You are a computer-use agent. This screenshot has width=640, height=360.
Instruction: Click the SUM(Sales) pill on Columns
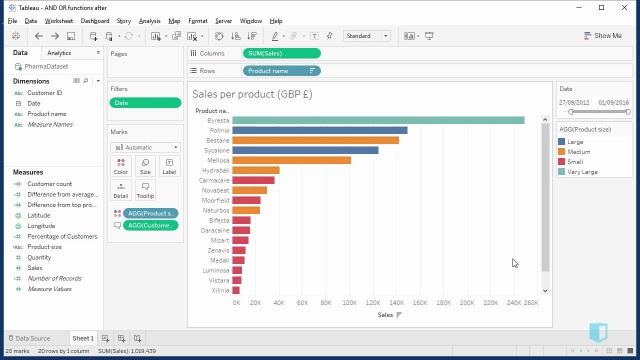click(x=282, y=53)
